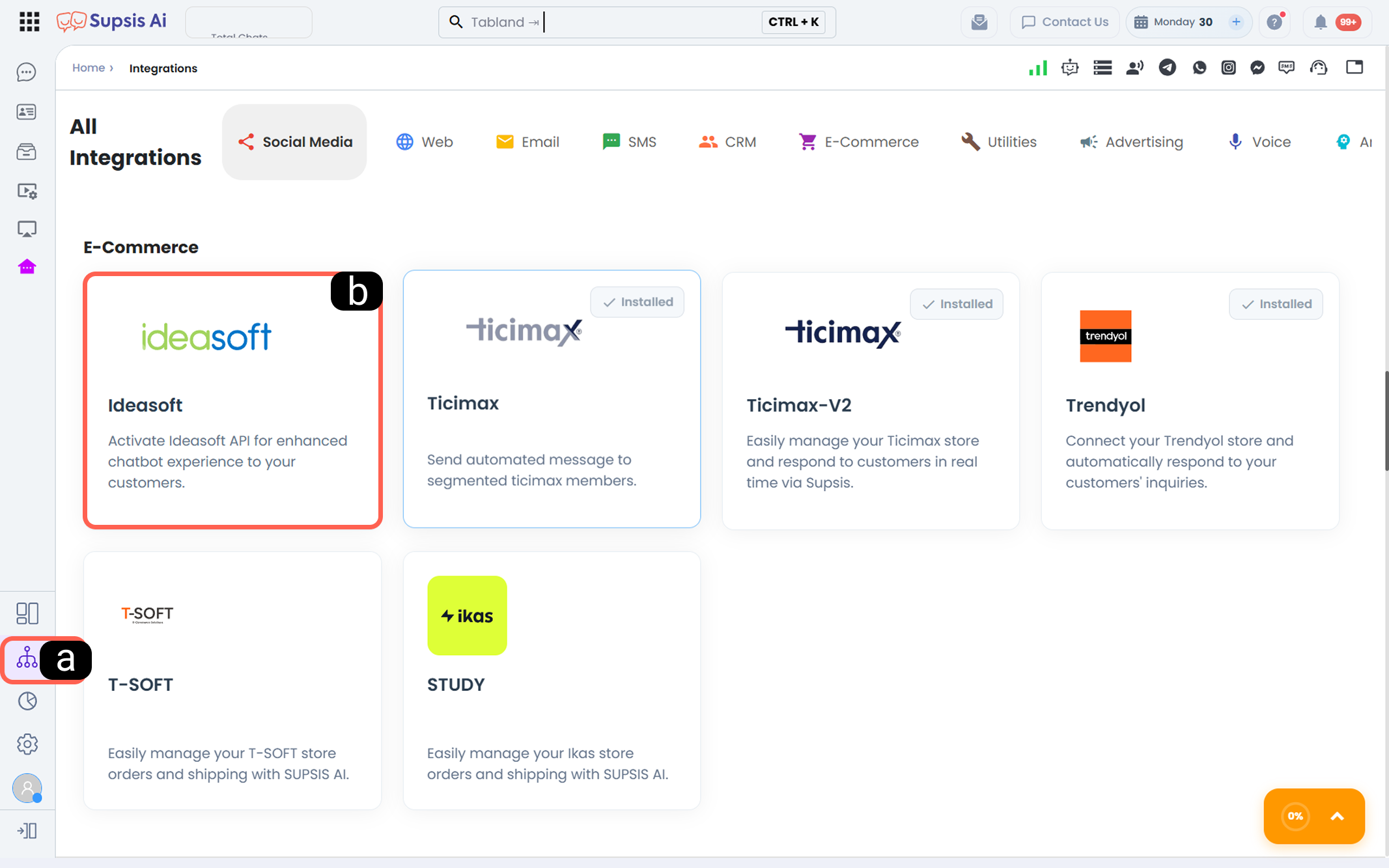Click the Installed badge on the Trendyol card
Image resolution: width=1389 pixels, height=868 pixels.
click(x=1276, y=304)
